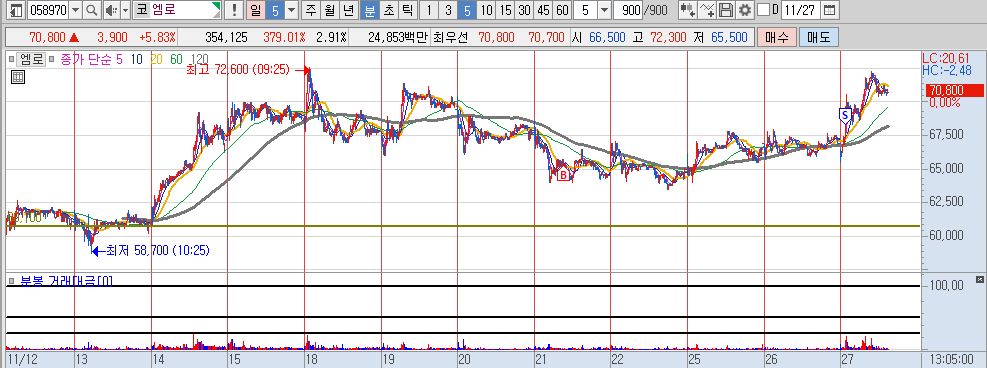Select 년 yearly chart period

coord(348,10)
